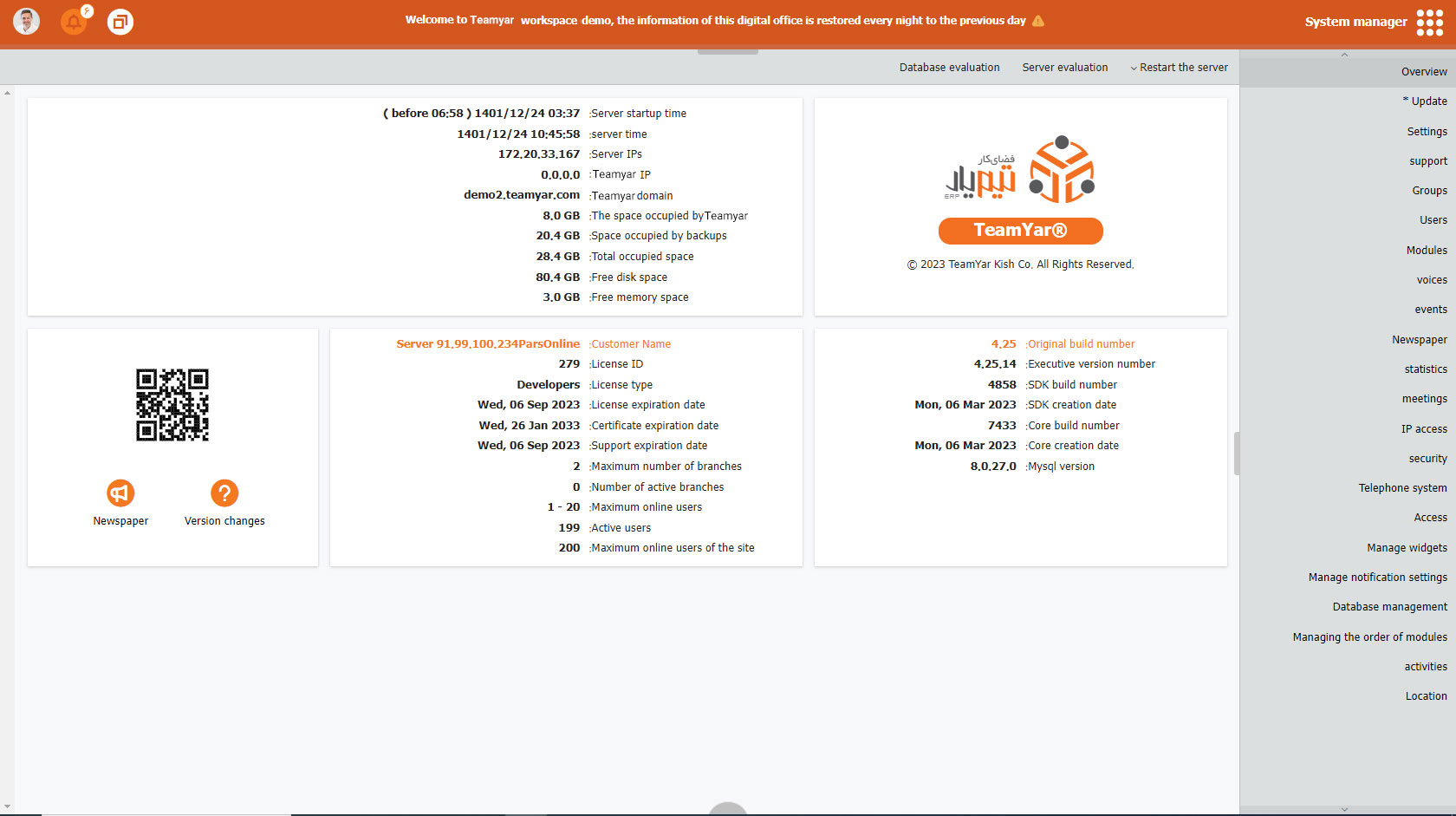The width and height of the screenshot is (1456, 816).
Task: Click License ID value 279
Action: pyautogui.click(x=569, y=364)
